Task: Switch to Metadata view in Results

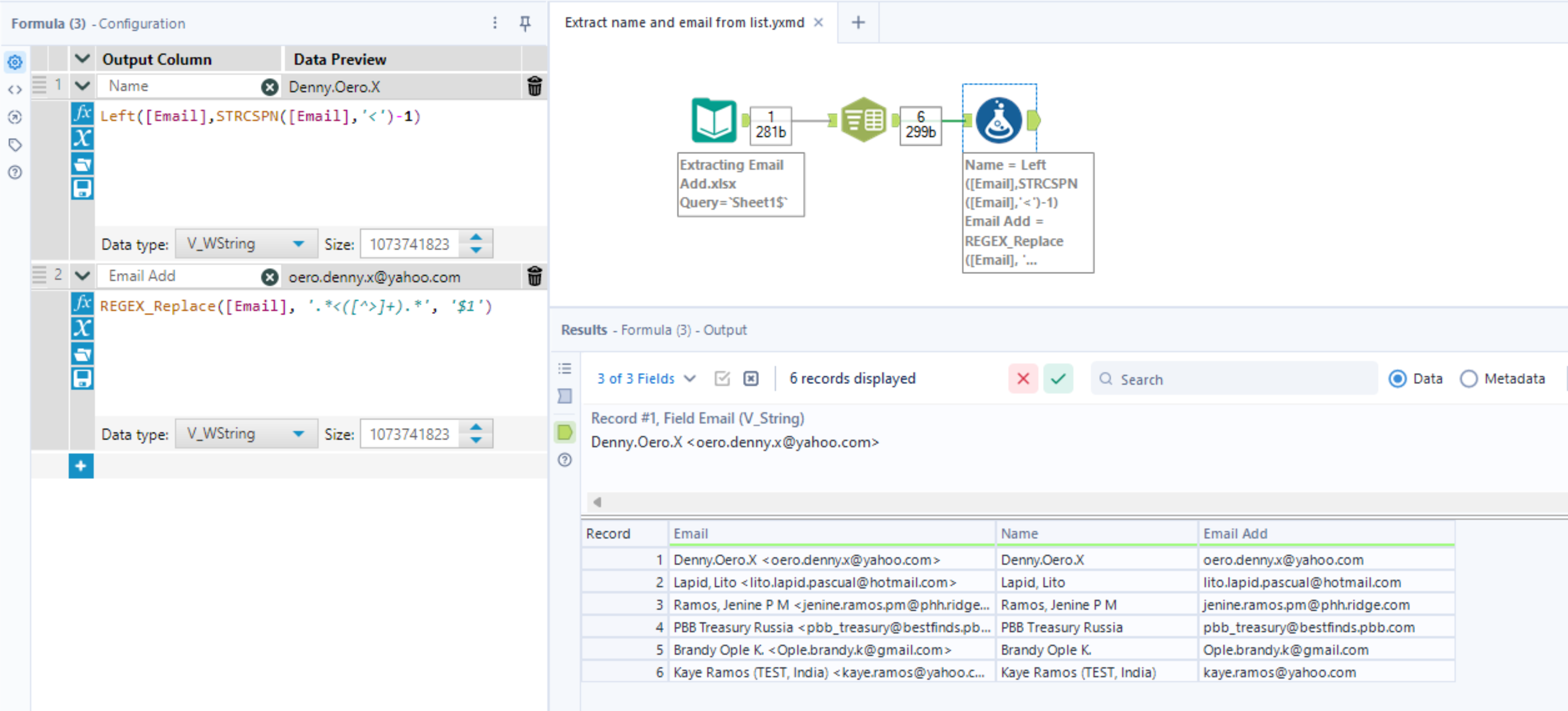Action: [1470, 378]
